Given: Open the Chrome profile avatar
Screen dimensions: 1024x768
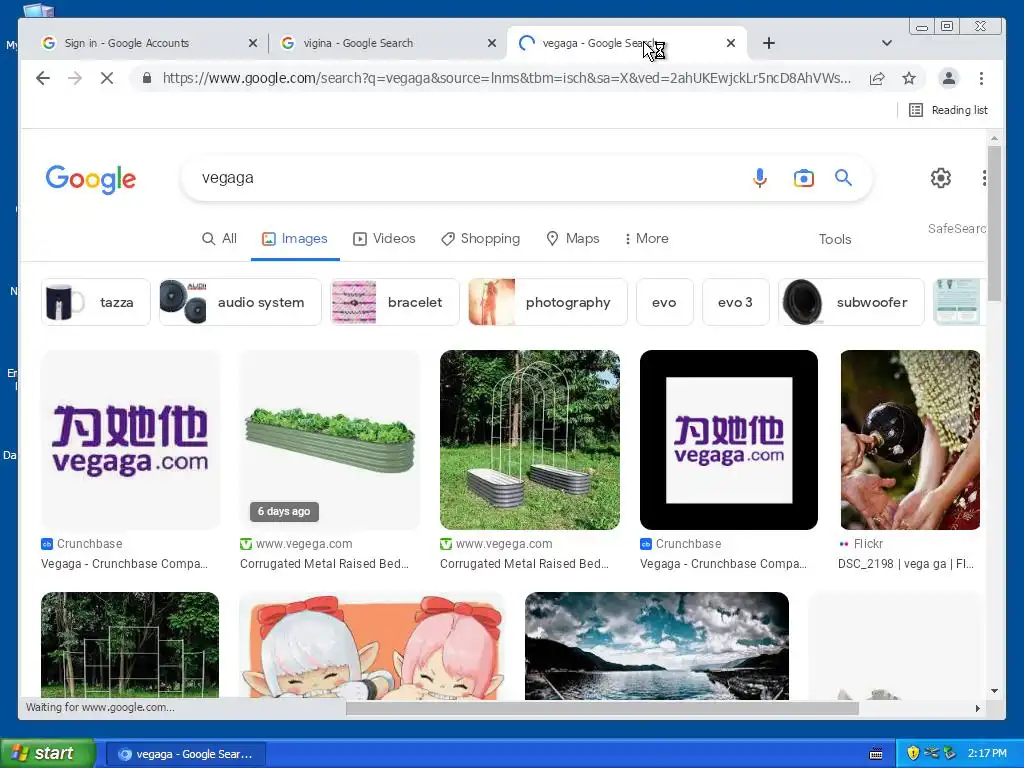Looking at the screenshot, I should tap(948, 78).
